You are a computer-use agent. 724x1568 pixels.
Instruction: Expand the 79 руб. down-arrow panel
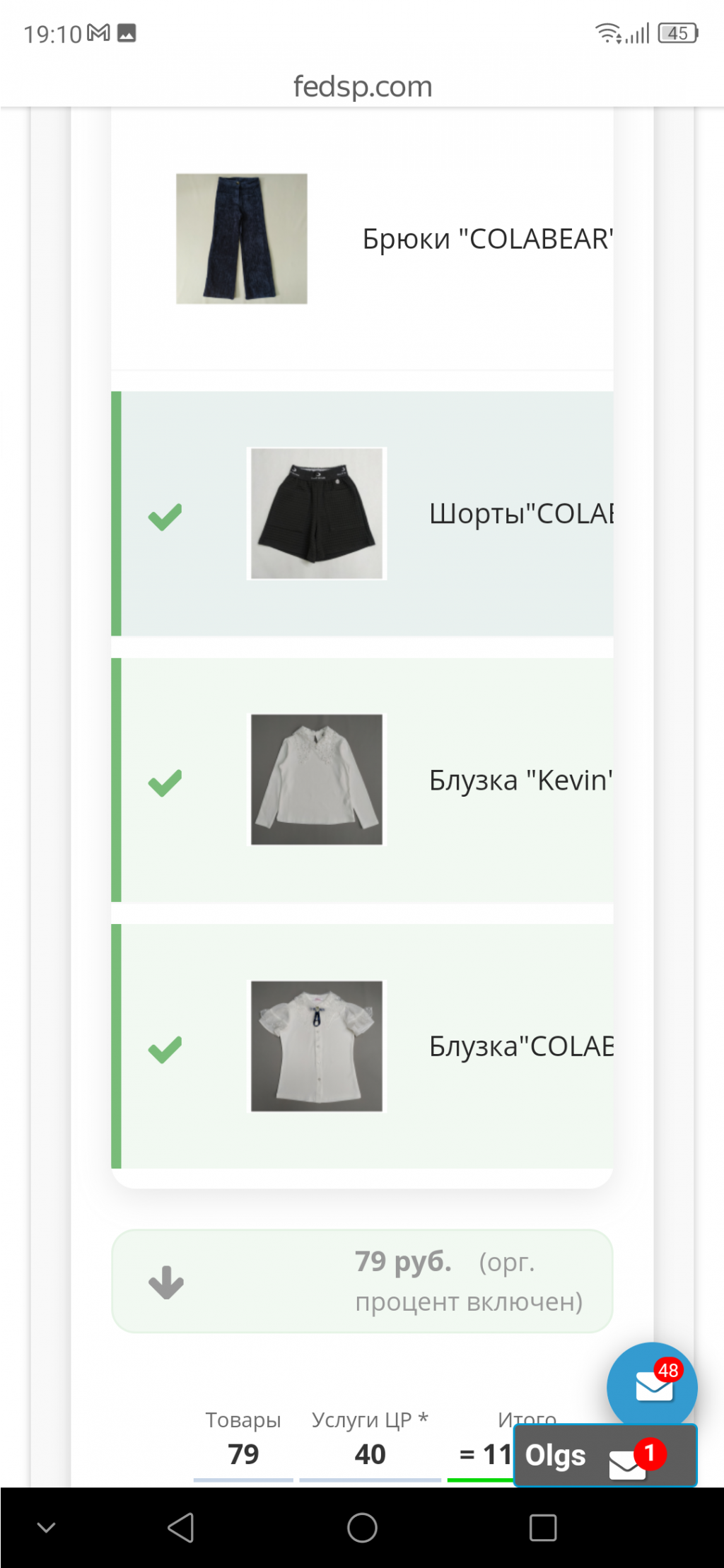click(166, 1282)
